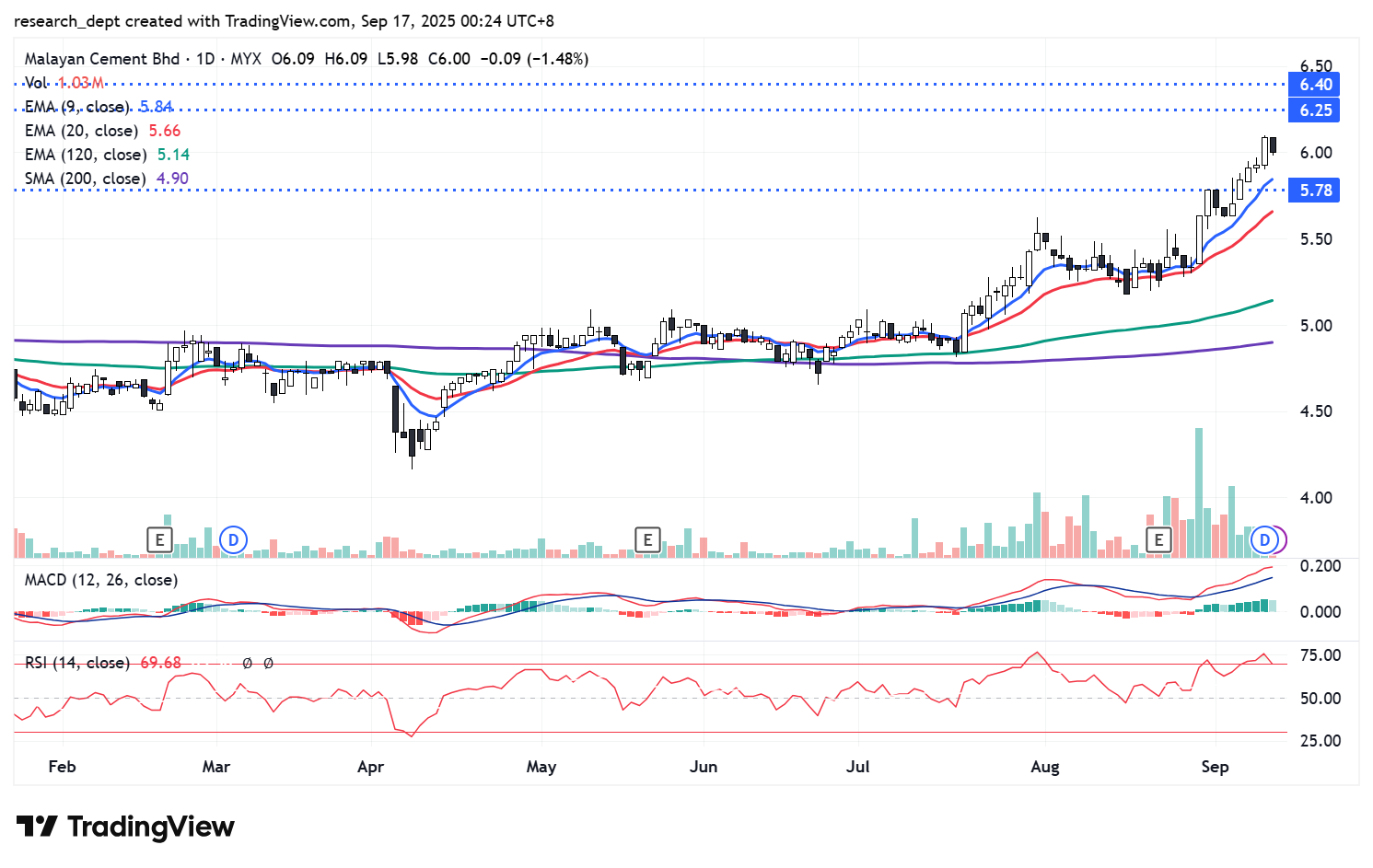This screenshot has width=1373, height=868.
Task: Click the RSI (14, close) indicator label
Action: (x=77, y=663)
